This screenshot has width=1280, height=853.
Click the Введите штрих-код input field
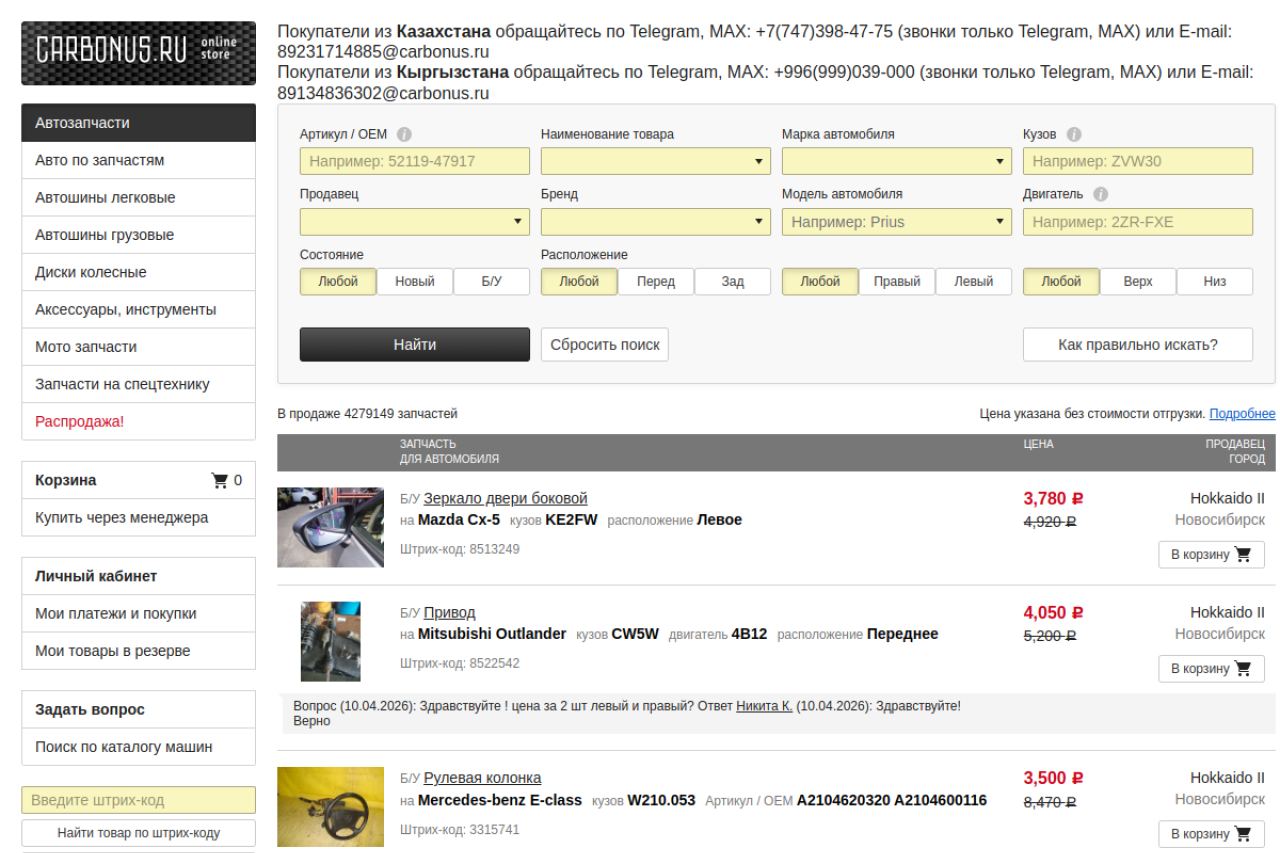tap(138, 801)
